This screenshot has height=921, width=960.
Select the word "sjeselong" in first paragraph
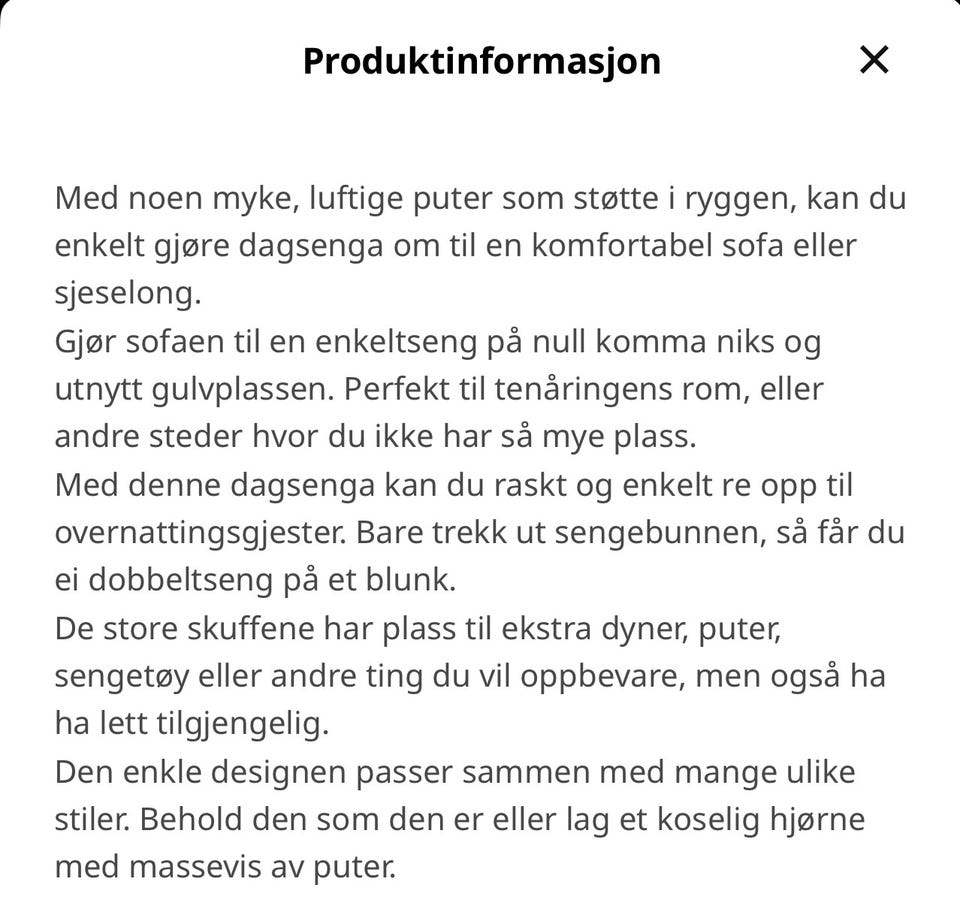pos(125,294)
